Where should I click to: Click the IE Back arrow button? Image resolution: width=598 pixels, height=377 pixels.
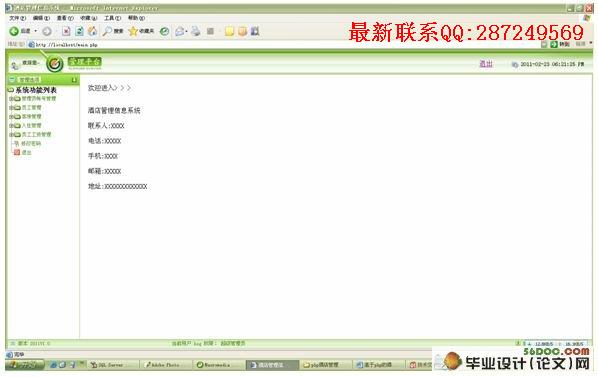point(14,31)
